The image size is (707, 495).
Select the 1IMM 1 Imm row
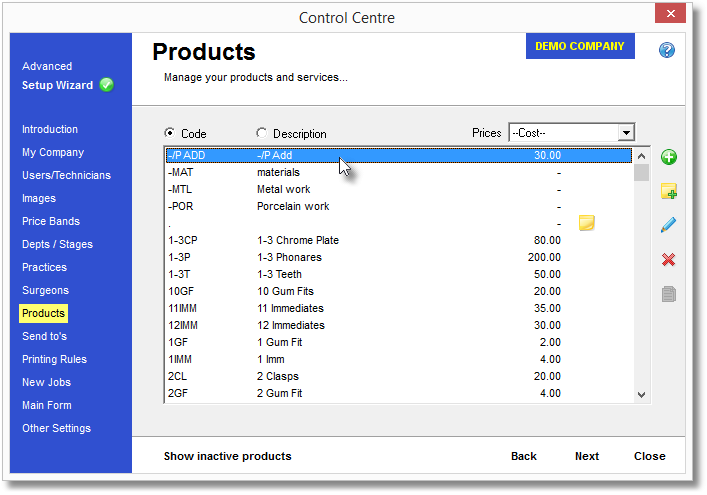(x=399, y=359)
